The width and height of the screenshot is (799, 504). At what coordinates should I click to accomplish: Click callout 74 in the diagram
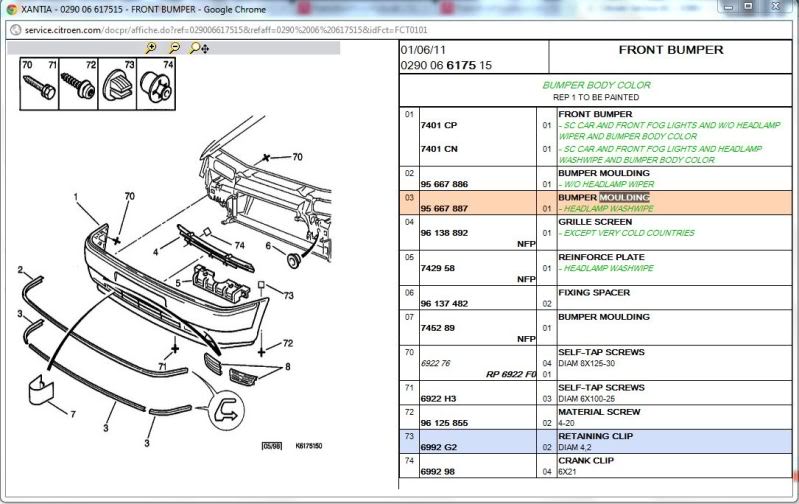239,245
